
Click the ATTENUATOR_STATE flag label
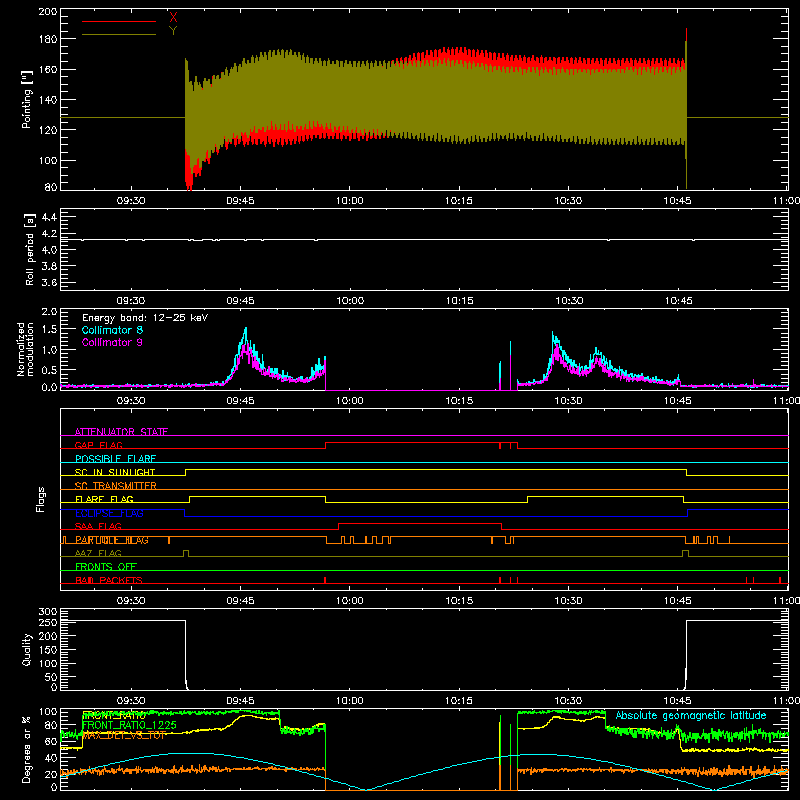pyautogui.click(x=121, y=432)
